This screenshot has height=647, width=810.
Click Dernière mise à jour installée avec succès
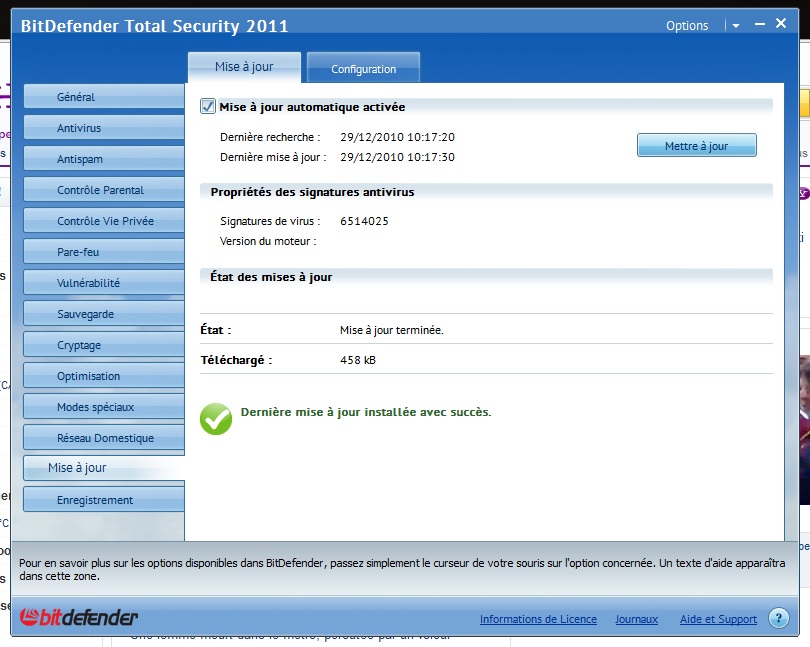tap(366, 412)
